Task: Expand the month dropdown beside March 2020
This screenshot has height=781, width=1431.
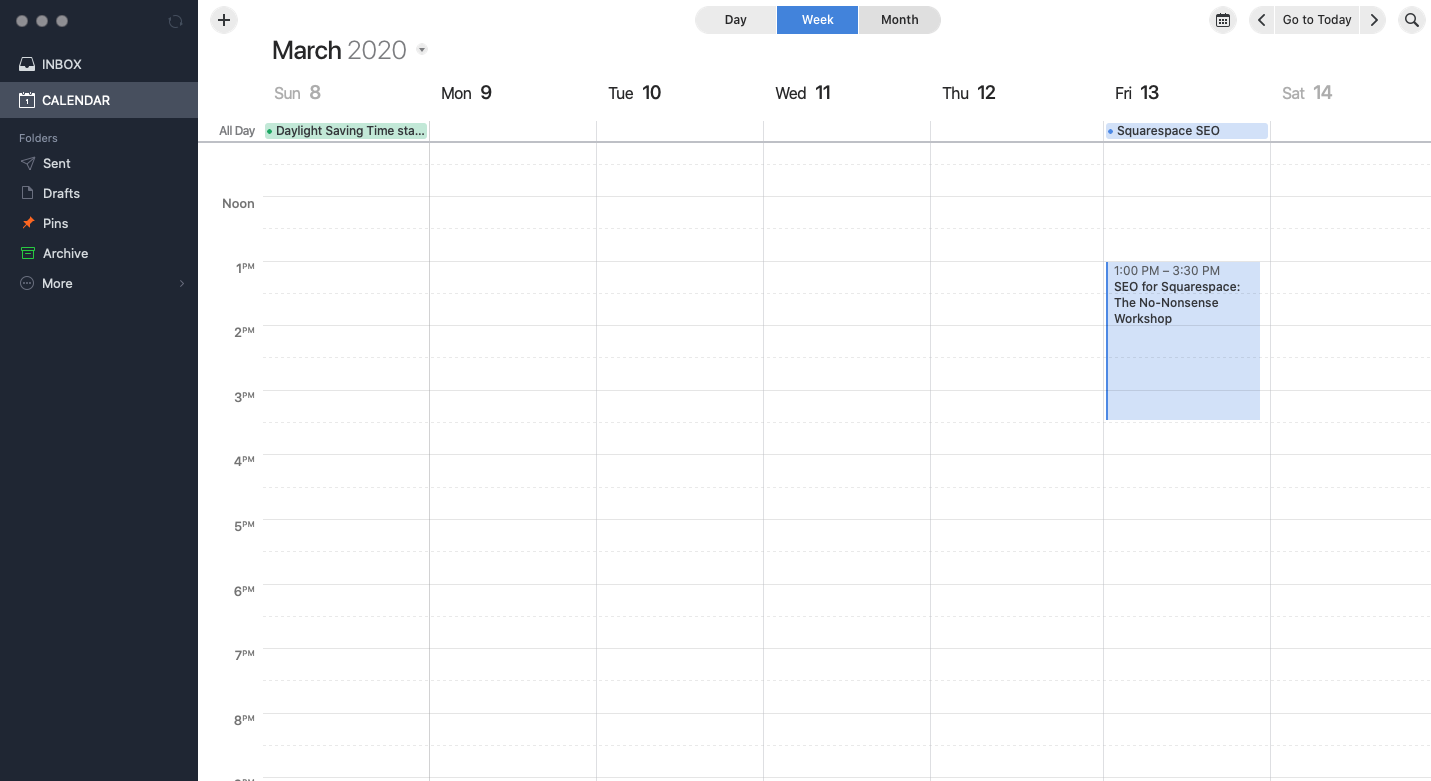Action: (422, 50)
